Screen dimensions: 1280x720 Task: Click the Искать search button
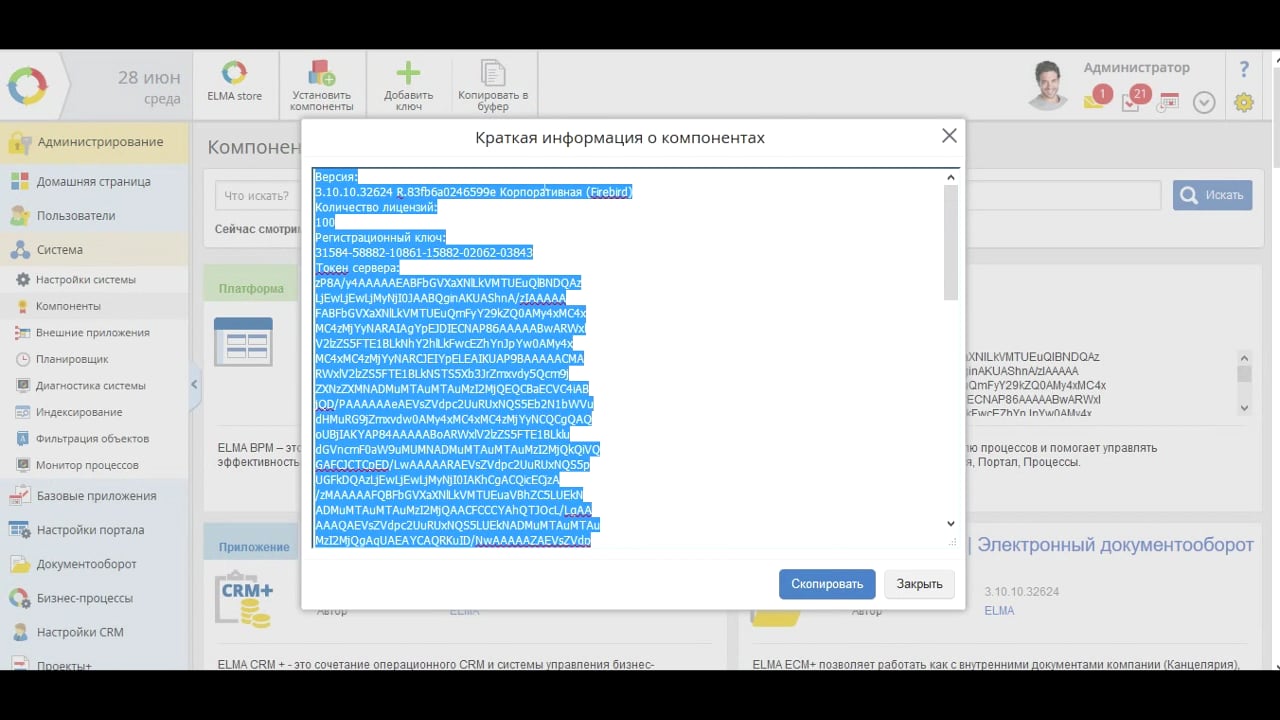(1212, 195)
